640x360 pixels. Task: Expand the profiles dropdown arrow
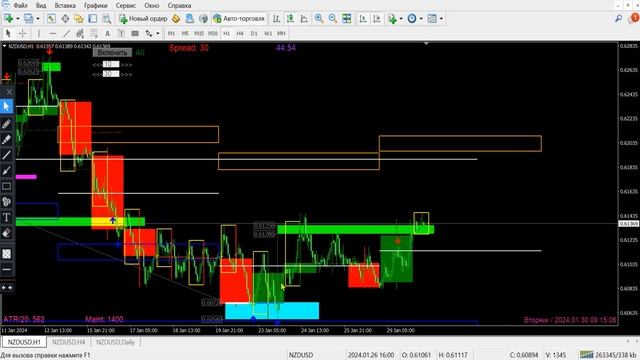tap(38, 18)
